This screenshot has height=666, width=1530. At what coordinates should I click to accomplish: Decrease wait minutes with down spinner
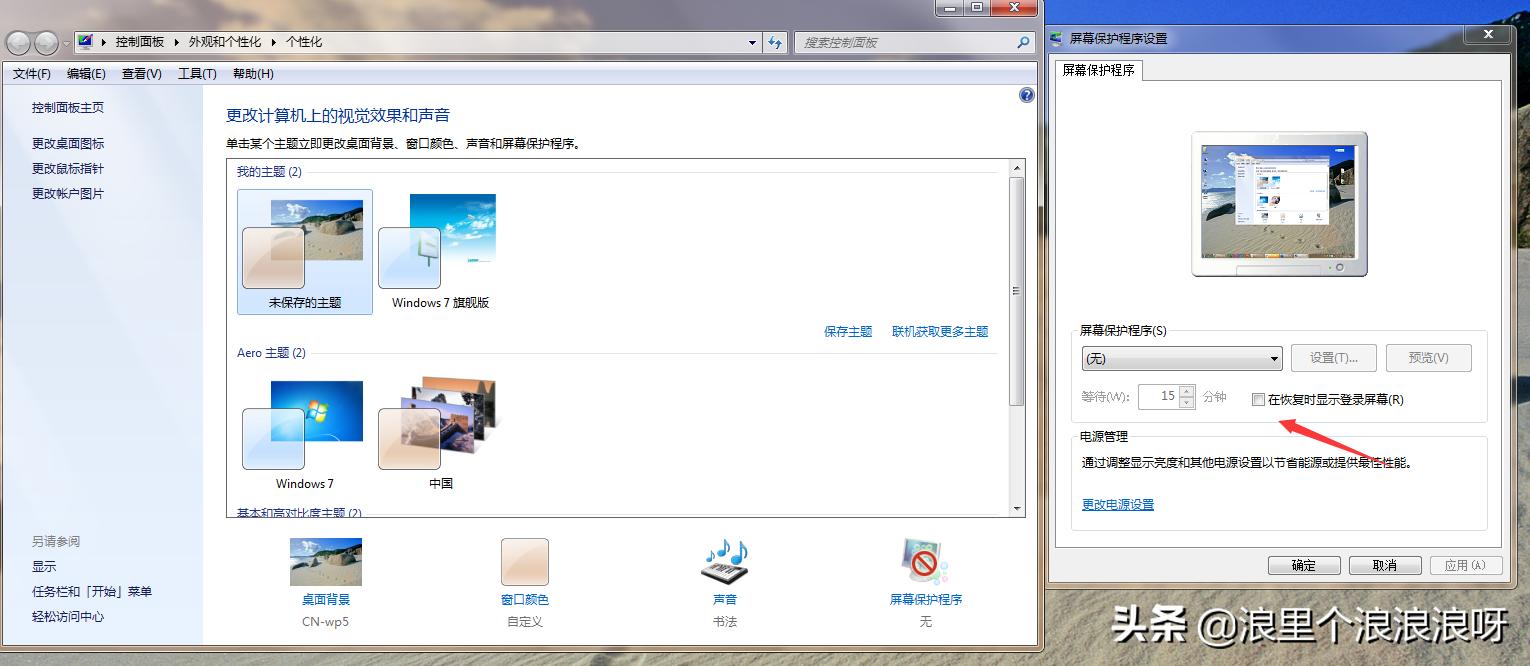pos(1187,402)
